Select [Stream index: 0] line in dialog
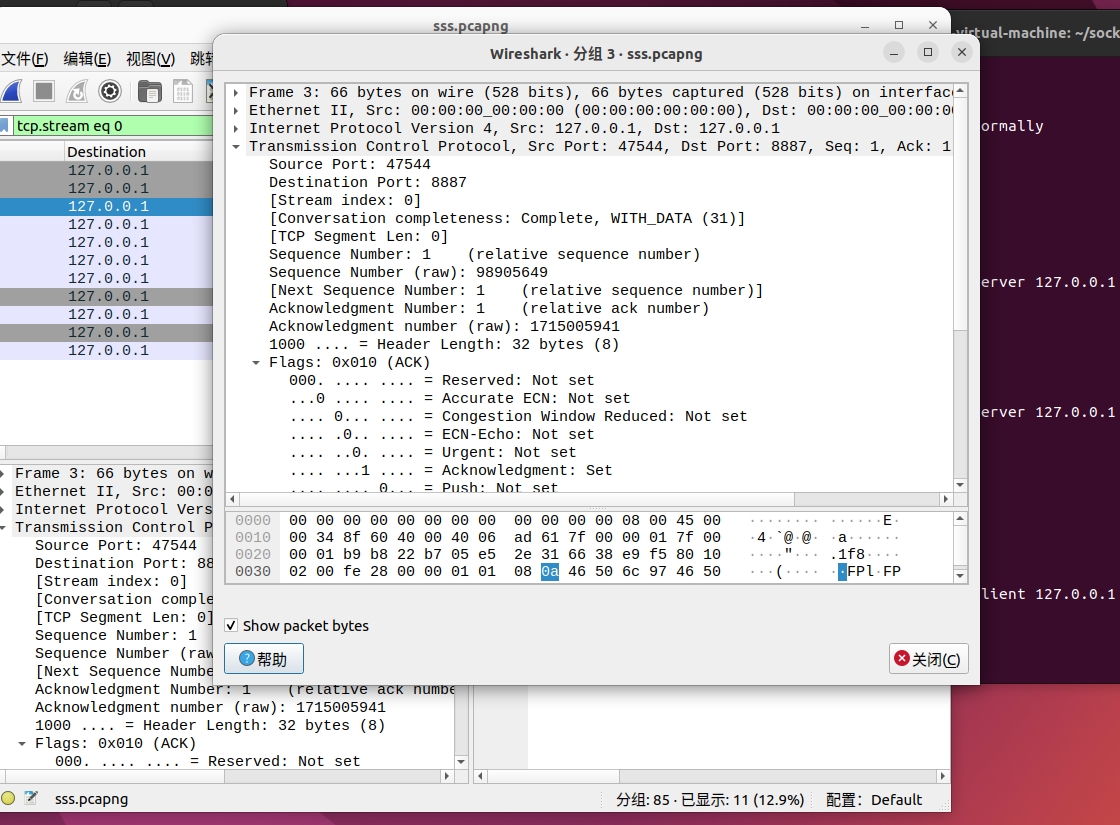This screenshot has width=1120, height=825. (345, 200)
